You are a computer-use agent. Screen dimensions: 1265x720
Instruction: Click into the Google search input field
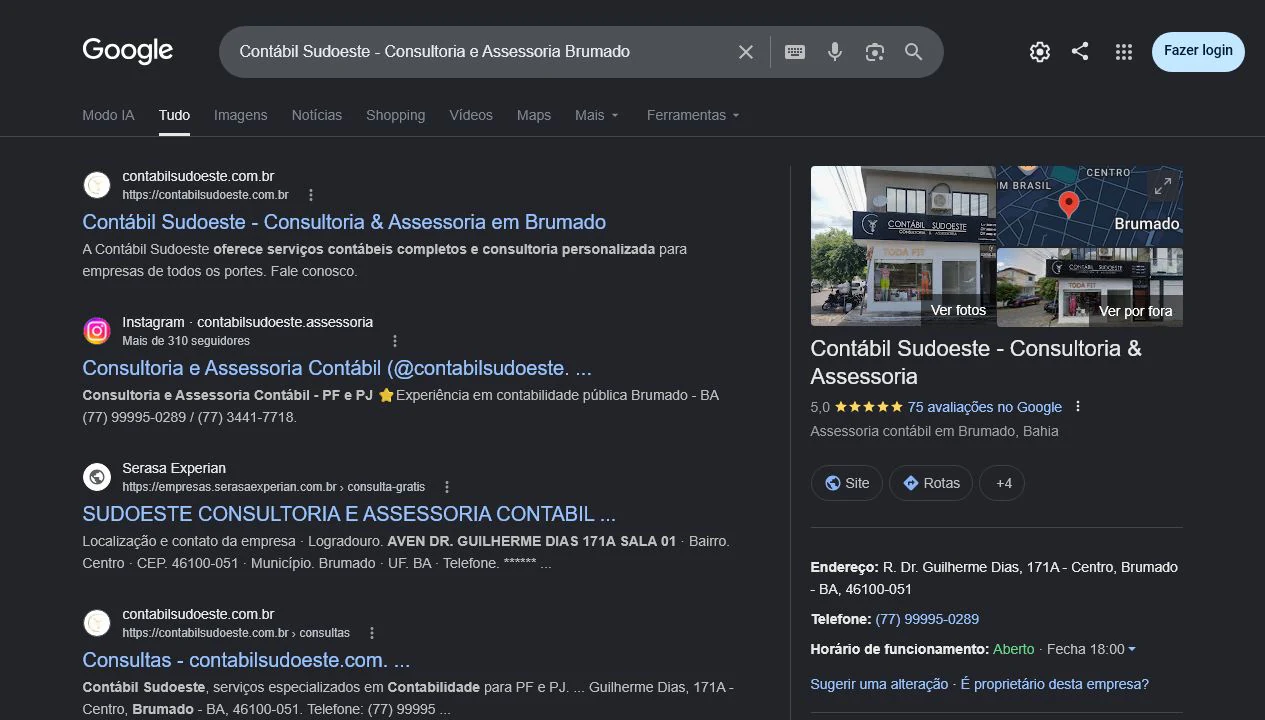[480, 52]
